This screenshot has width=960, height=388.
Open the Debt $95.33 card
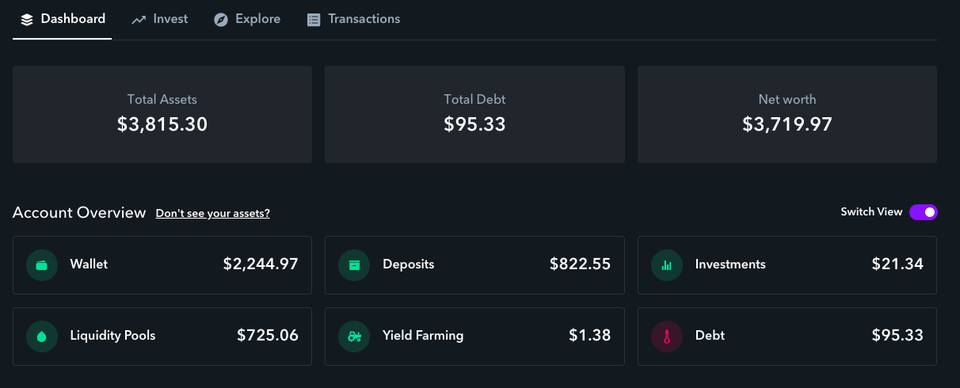click(x=787, y=336)
